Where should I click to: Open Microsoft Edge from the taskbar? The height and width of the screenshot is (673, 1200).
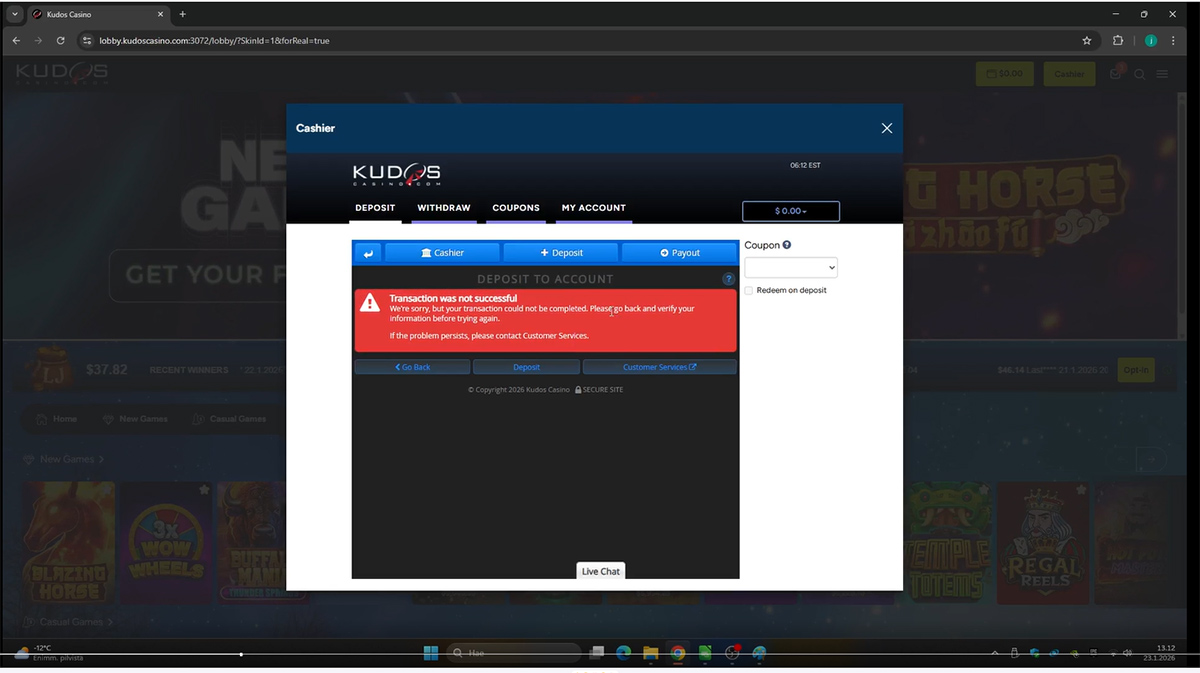click(624, 653)
